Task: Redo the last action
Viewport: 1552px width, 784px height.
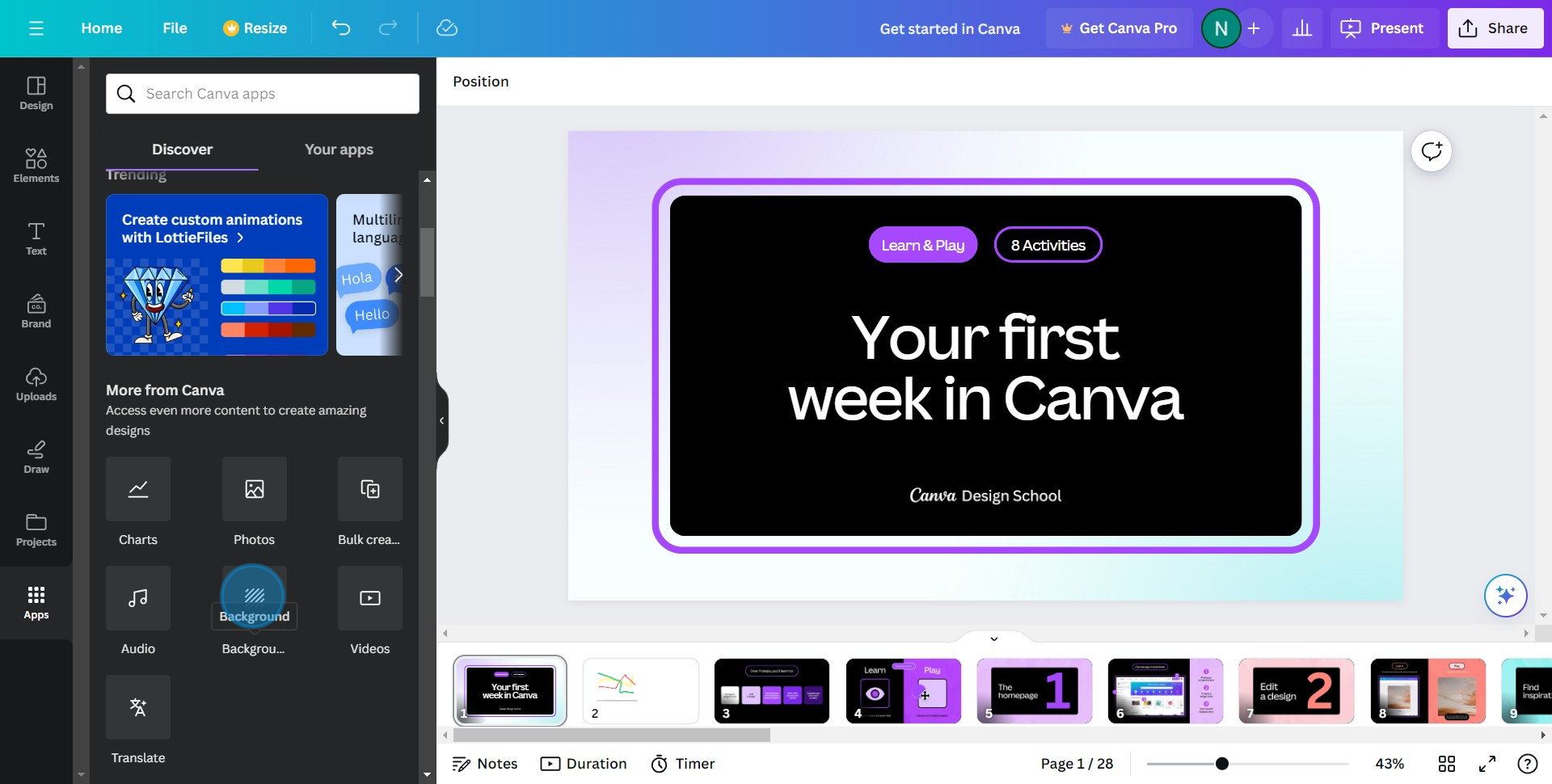Action: (388, 28)
